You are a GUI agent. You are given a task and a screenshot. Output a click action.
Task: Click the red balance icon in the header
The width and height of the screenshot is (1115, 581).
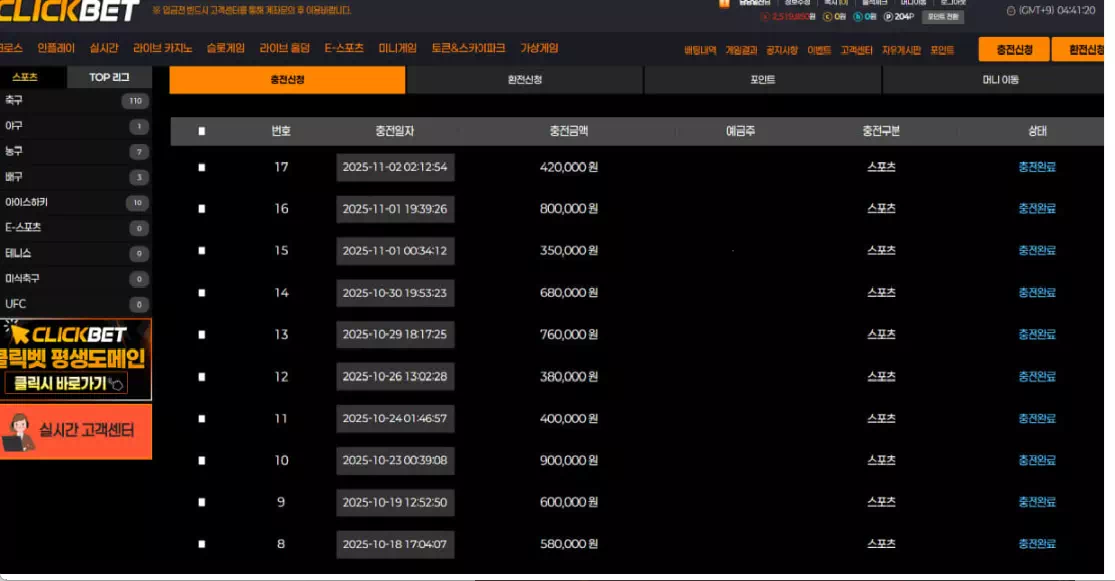(x=765, y=17)
